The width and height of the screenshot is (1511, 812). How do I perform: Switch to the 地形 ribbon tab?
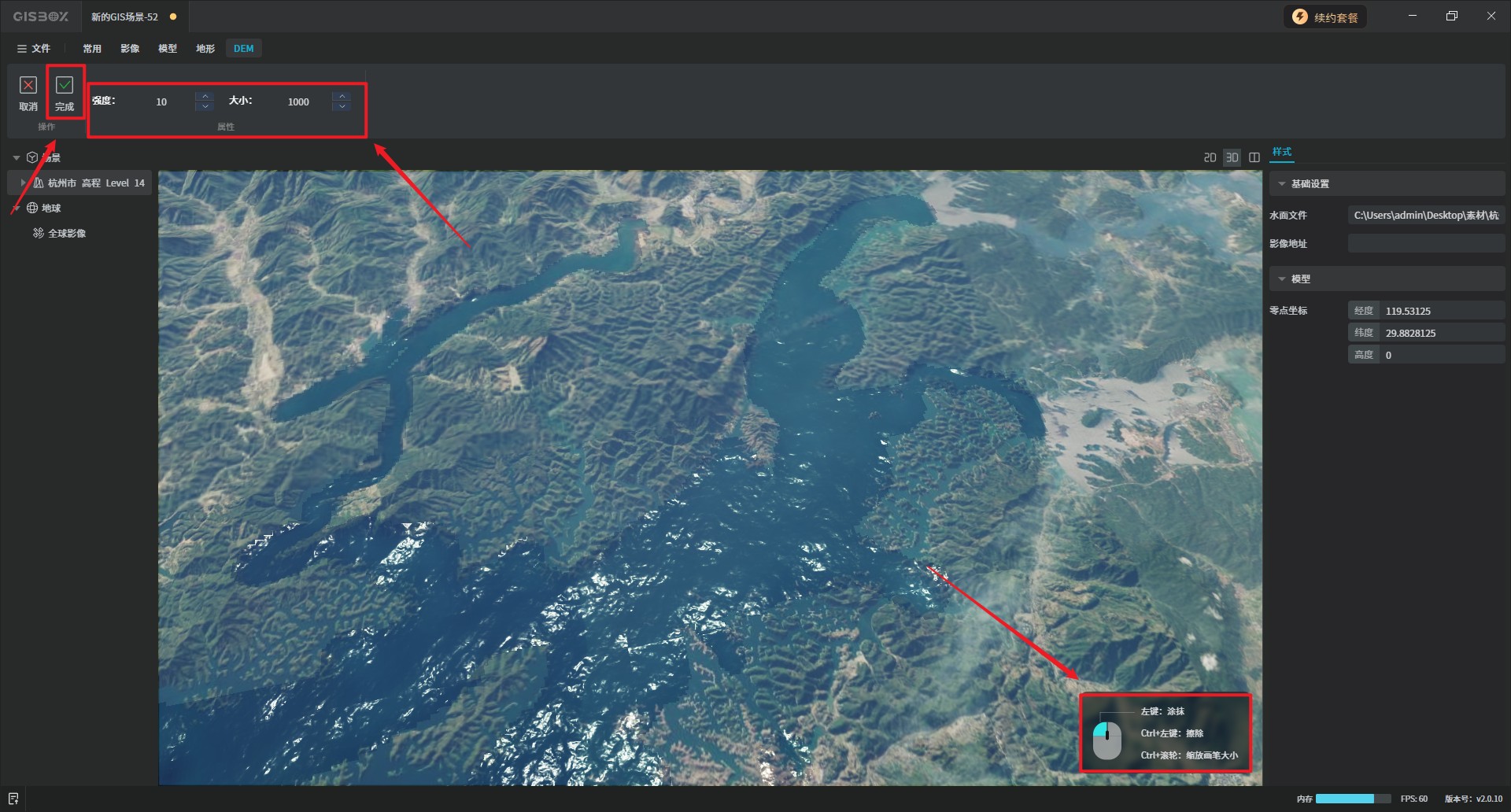point(205,49)
